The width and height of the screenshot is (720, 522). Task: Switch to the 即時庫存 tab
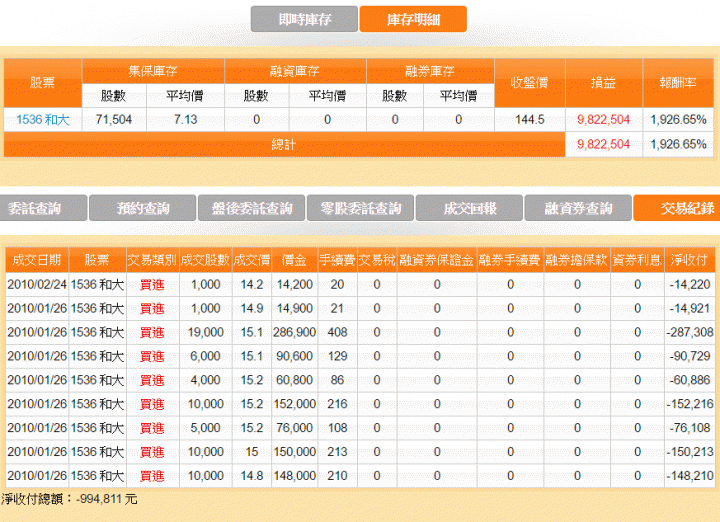click(x=304, y=19)
